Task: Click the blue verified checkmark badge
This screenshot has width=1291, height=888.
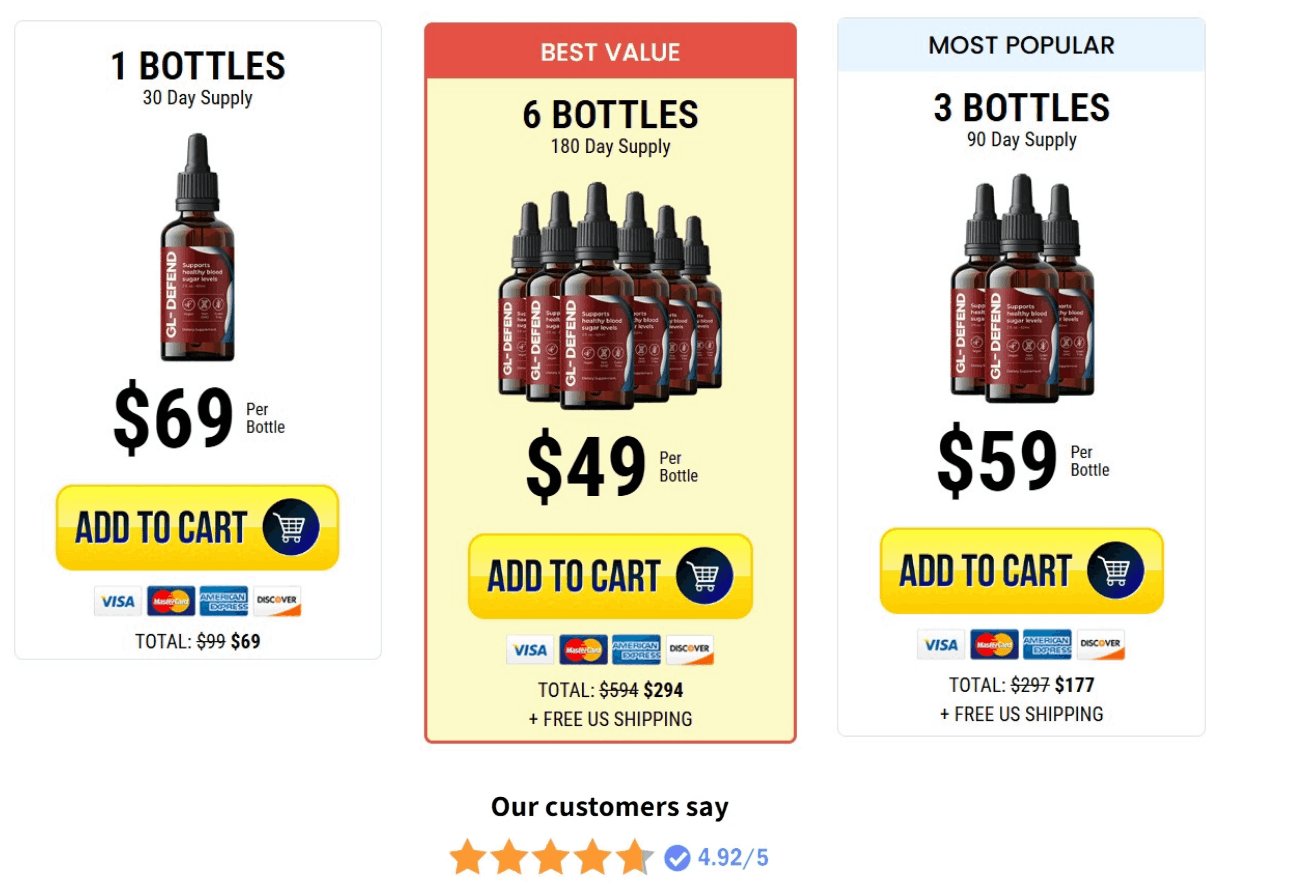Action: (x=677, y=858)
